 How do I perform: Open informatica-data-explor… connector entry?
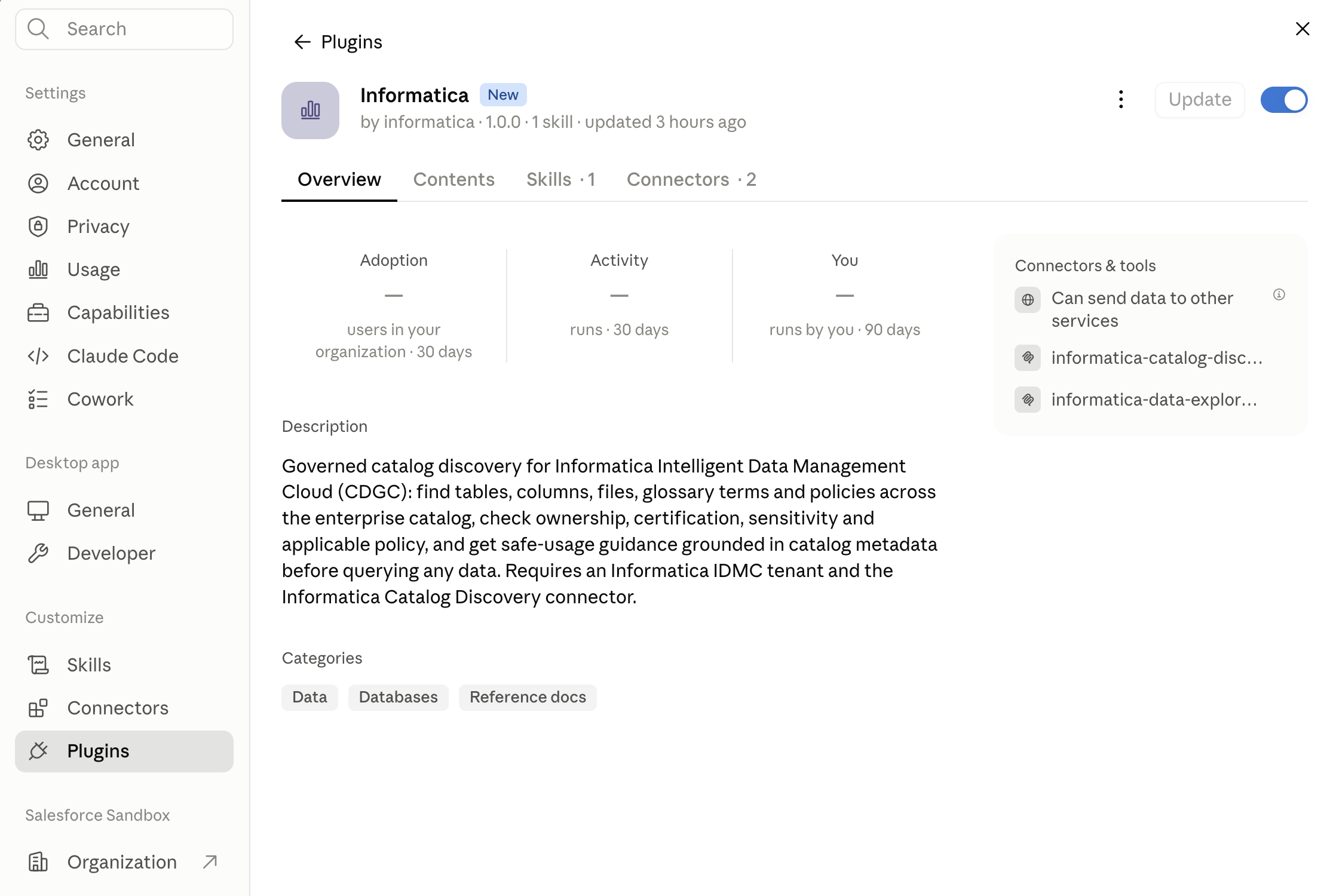[1150, 400]
